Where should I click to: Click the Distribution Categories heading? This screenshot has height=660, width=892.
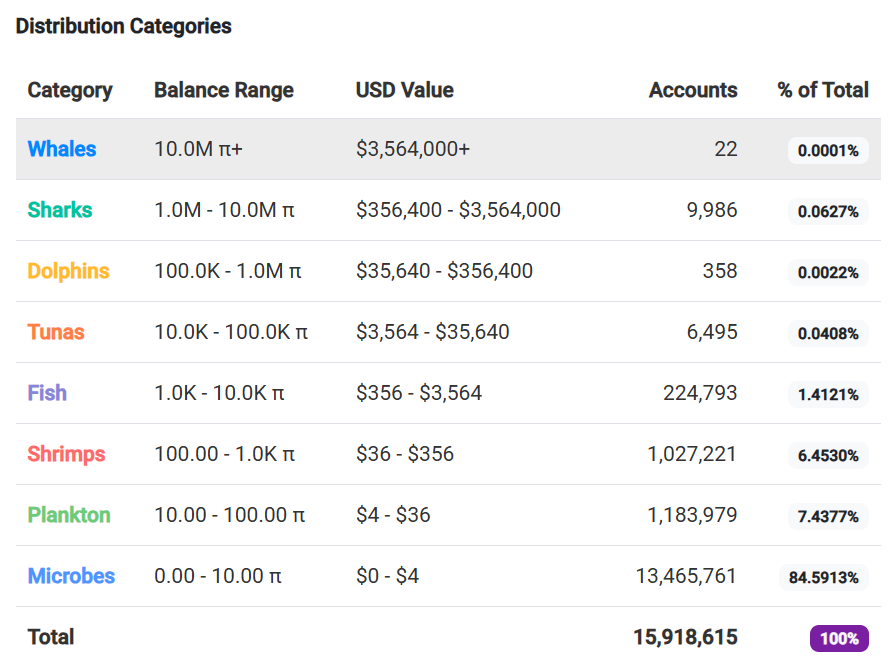[123, 26]
